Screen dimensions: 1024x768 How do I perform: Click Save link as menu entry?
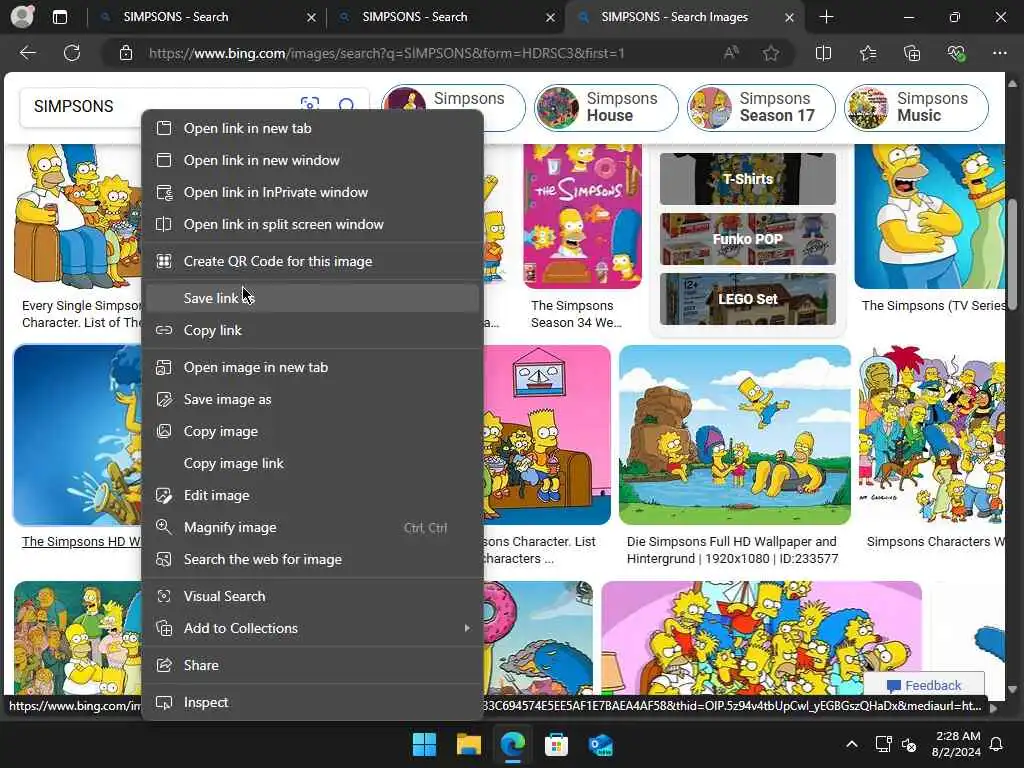click(313, 298)
